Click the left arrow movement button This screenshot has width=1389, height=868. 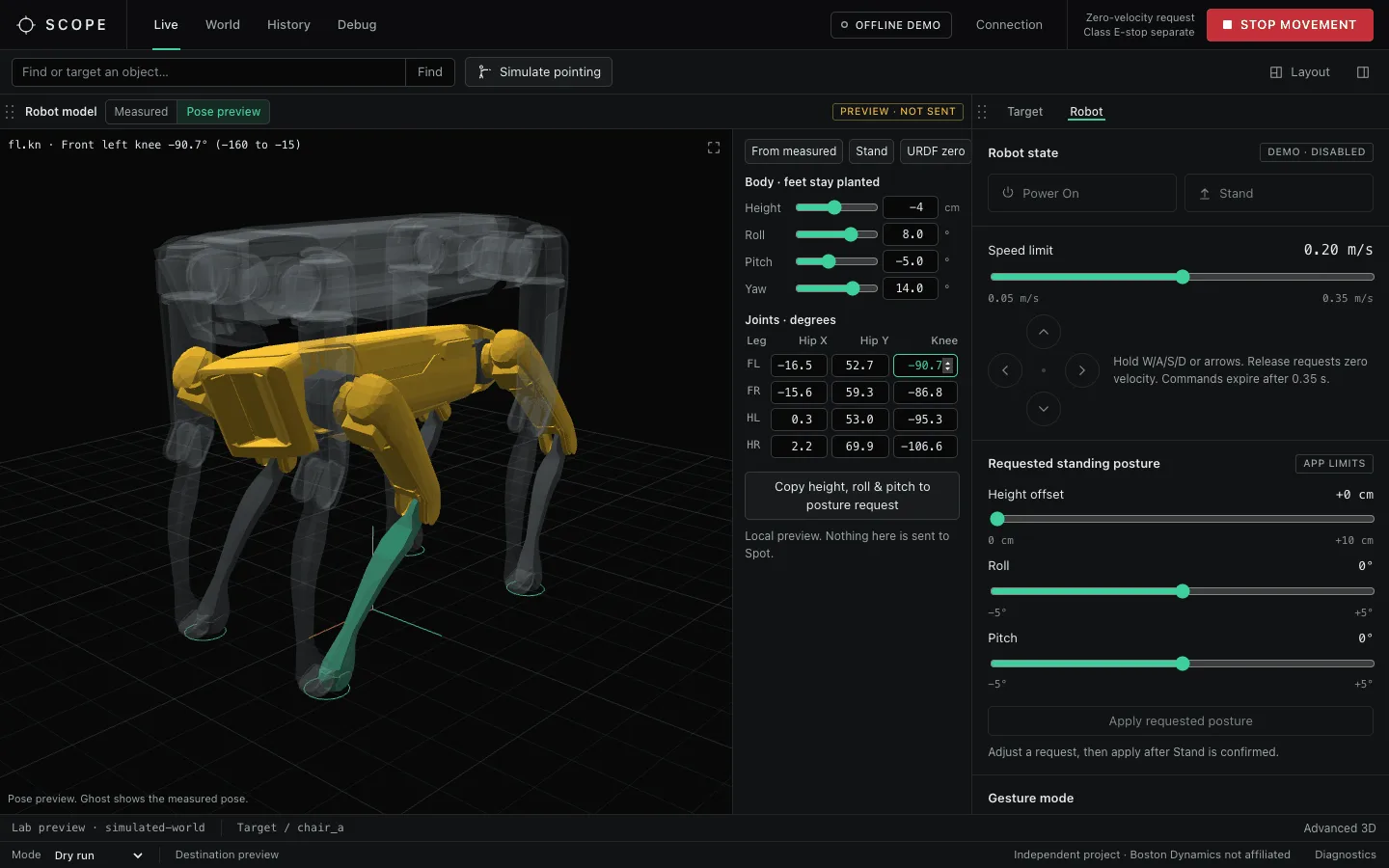[x=1005, y=370]
